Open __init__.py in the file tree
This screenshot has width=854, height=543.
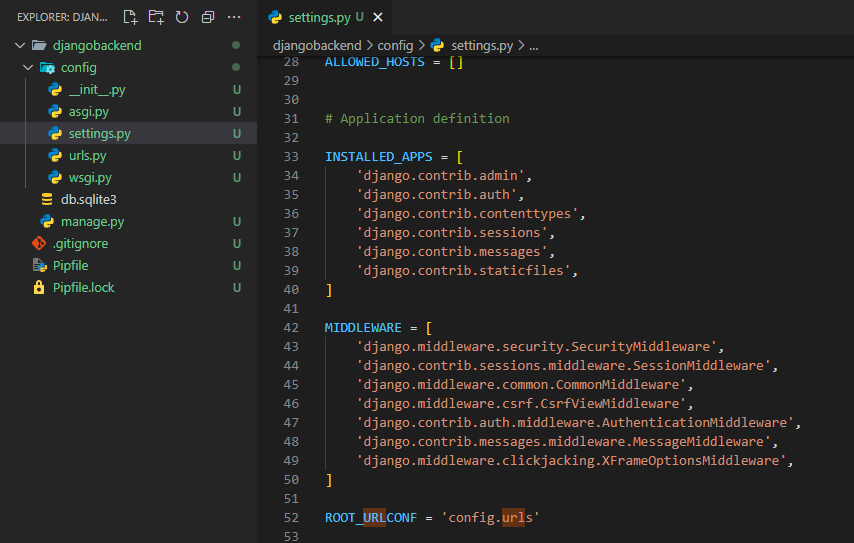pos(96,90)
